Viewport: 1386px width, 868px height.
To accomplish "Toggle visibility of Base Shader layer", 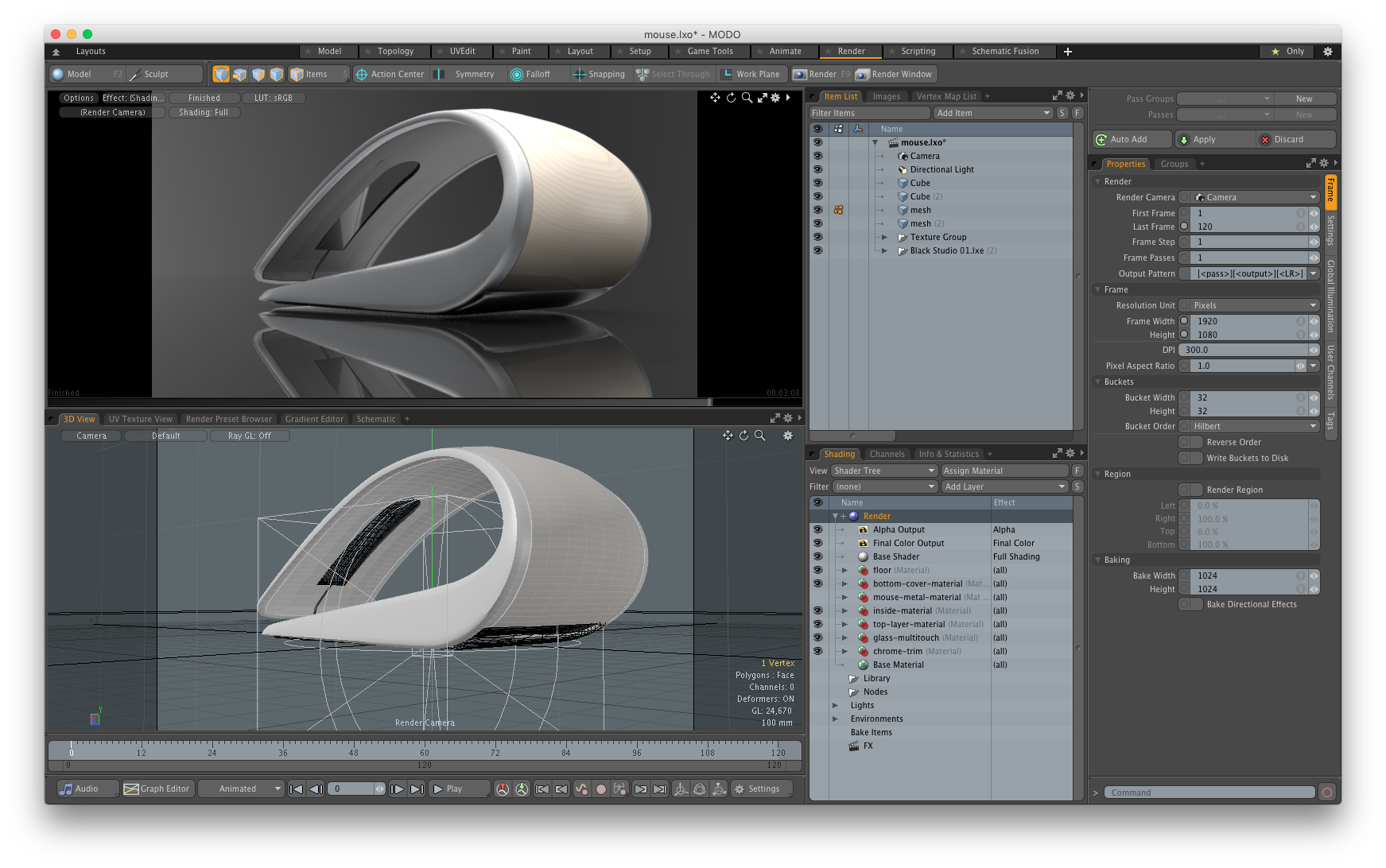I will [817, 556].
